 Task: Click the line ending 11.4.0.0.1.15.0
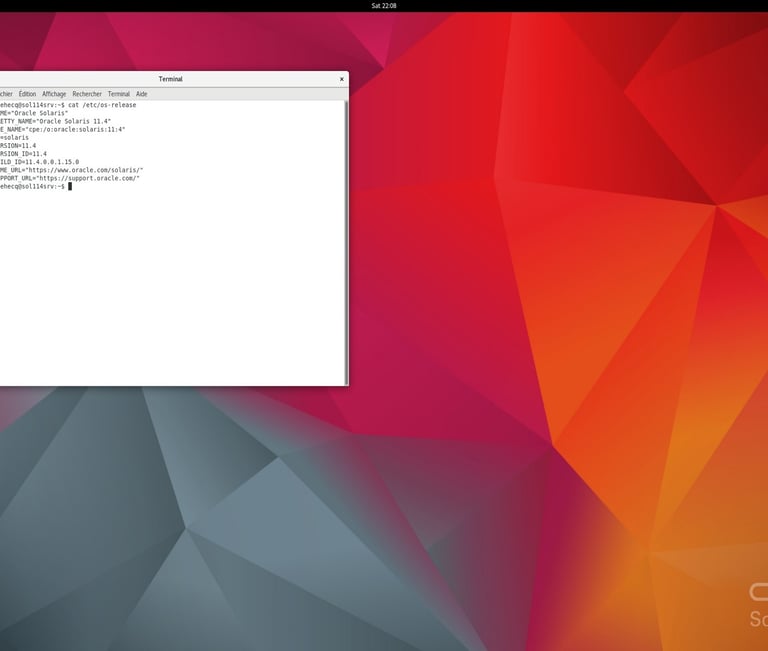(39, 162)
